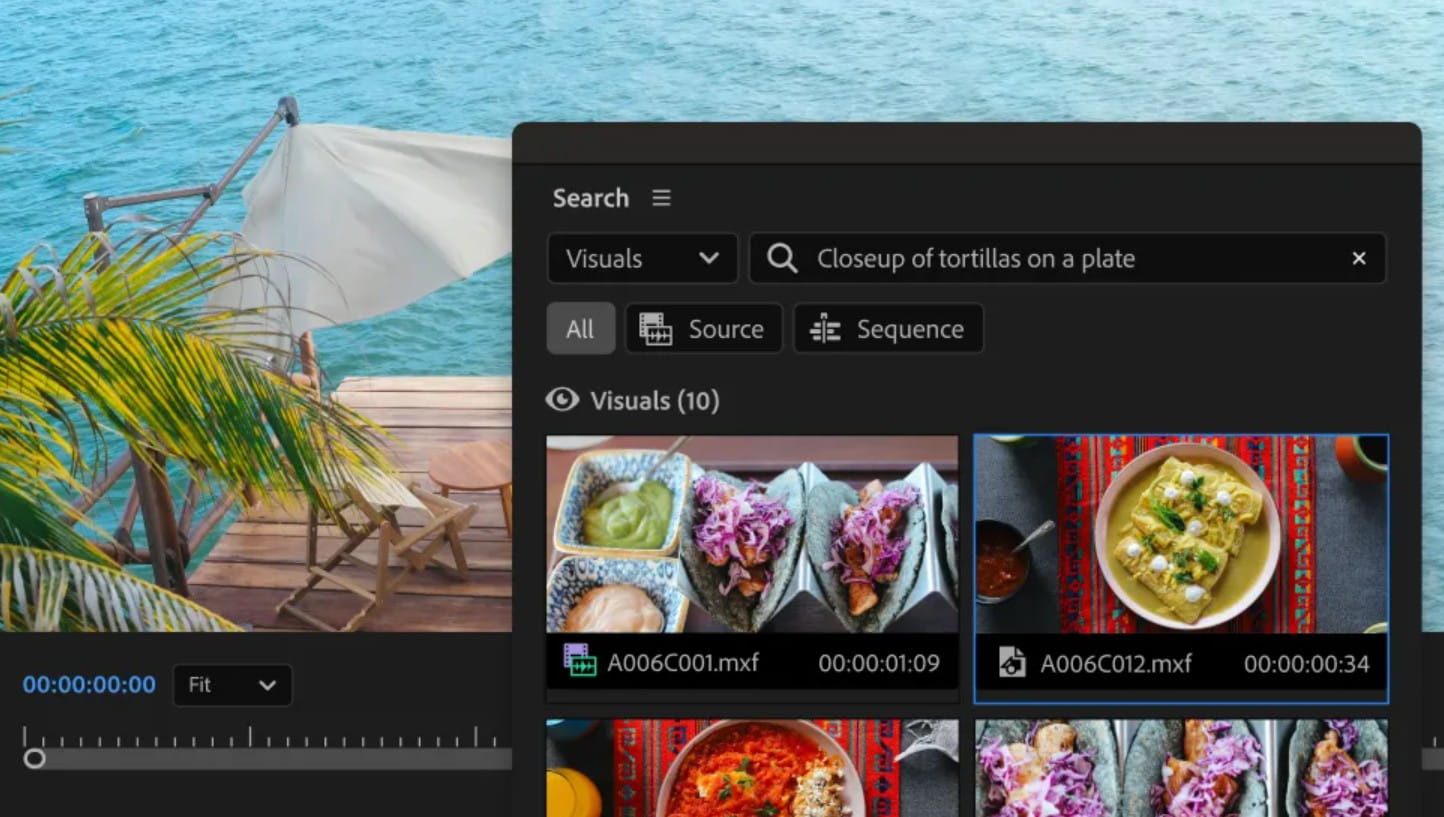The image size is (1444, 817).
Task: Click the chevron arrow in Fit dropdown
Action: tap(267, 685)
